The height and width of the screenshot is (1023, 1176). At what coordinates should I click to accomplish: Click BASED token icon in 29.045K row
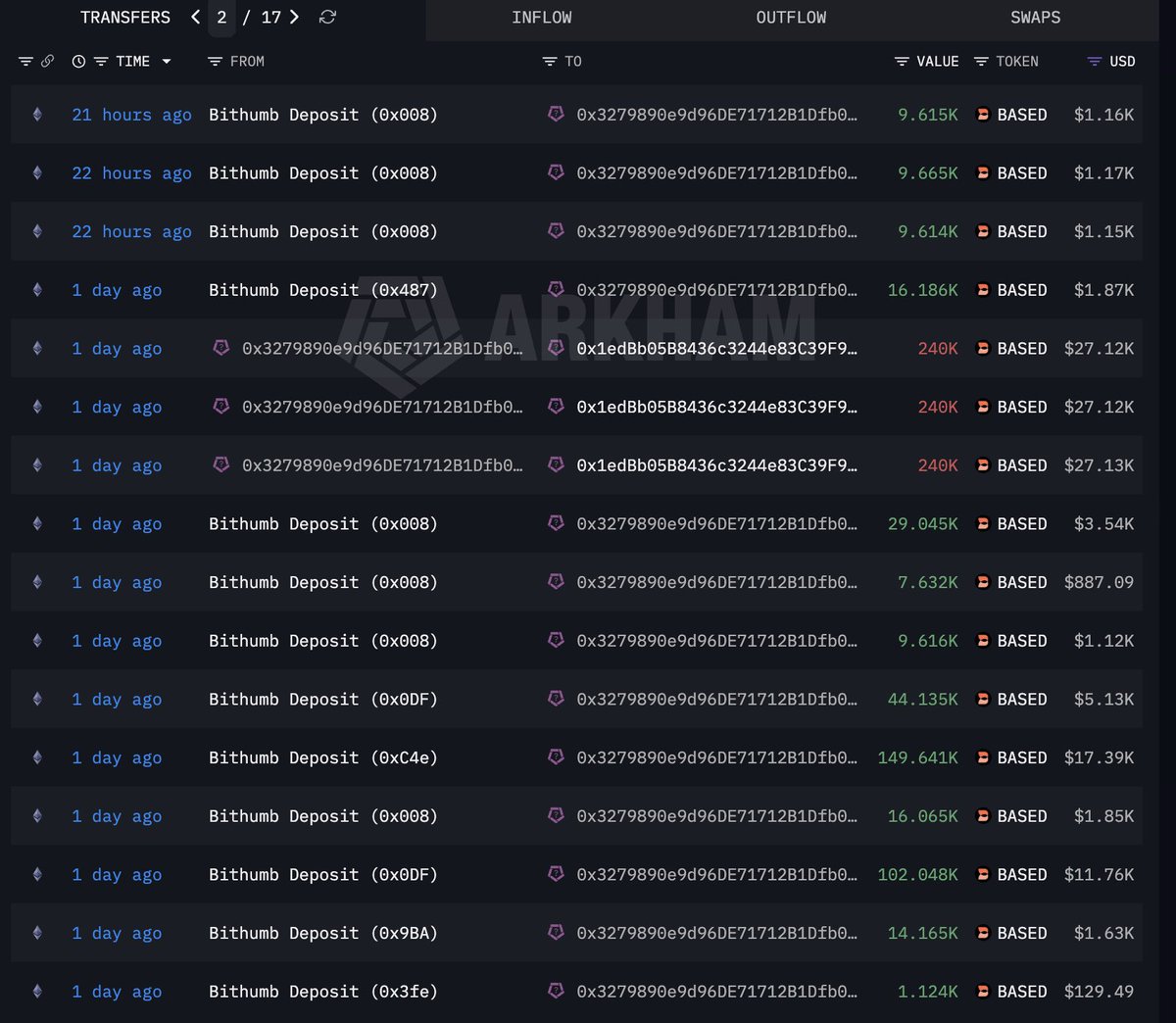click(983, 524)
